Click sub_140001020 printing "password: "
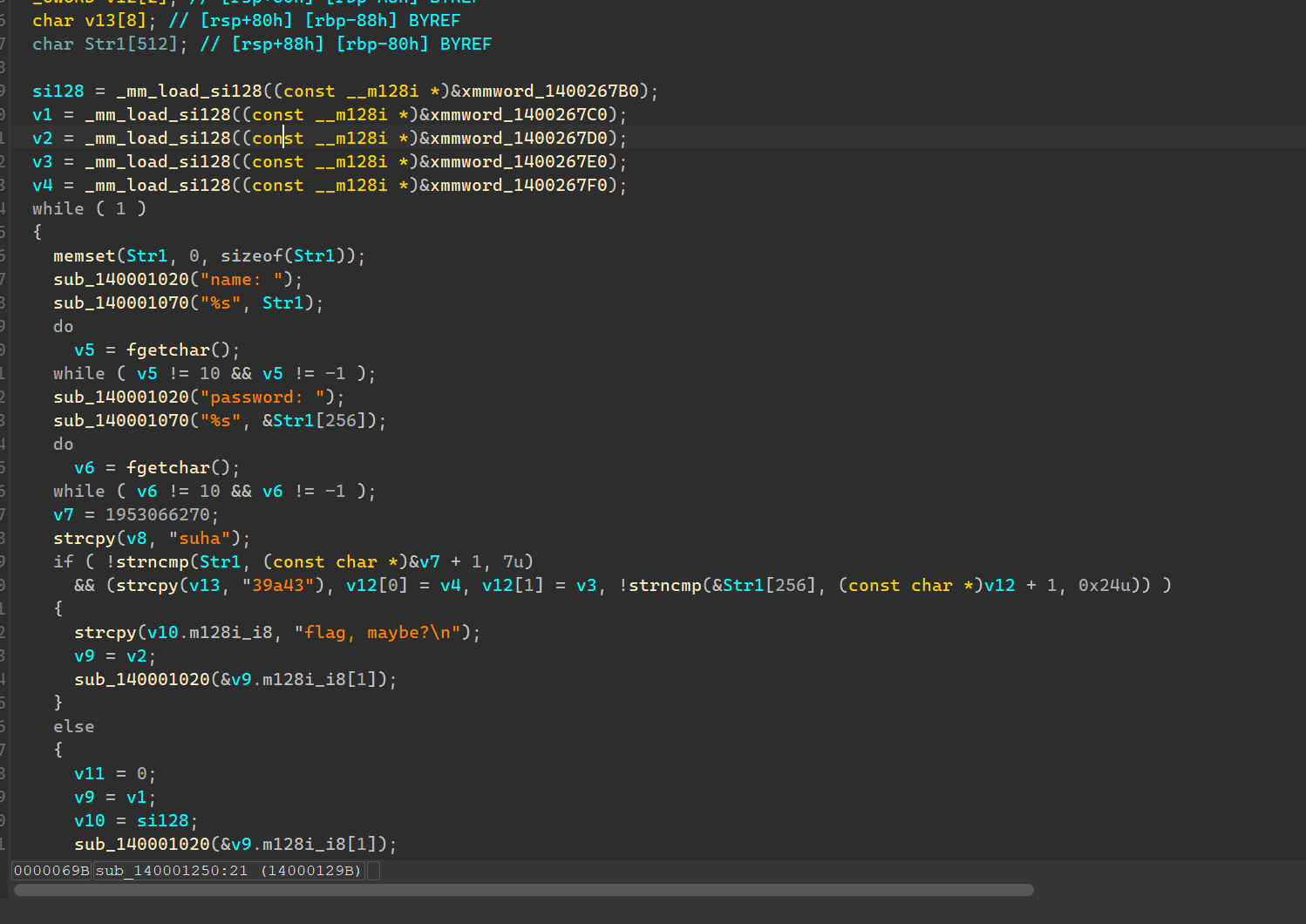Screen dimensions: 1306x924 point(120,397)
